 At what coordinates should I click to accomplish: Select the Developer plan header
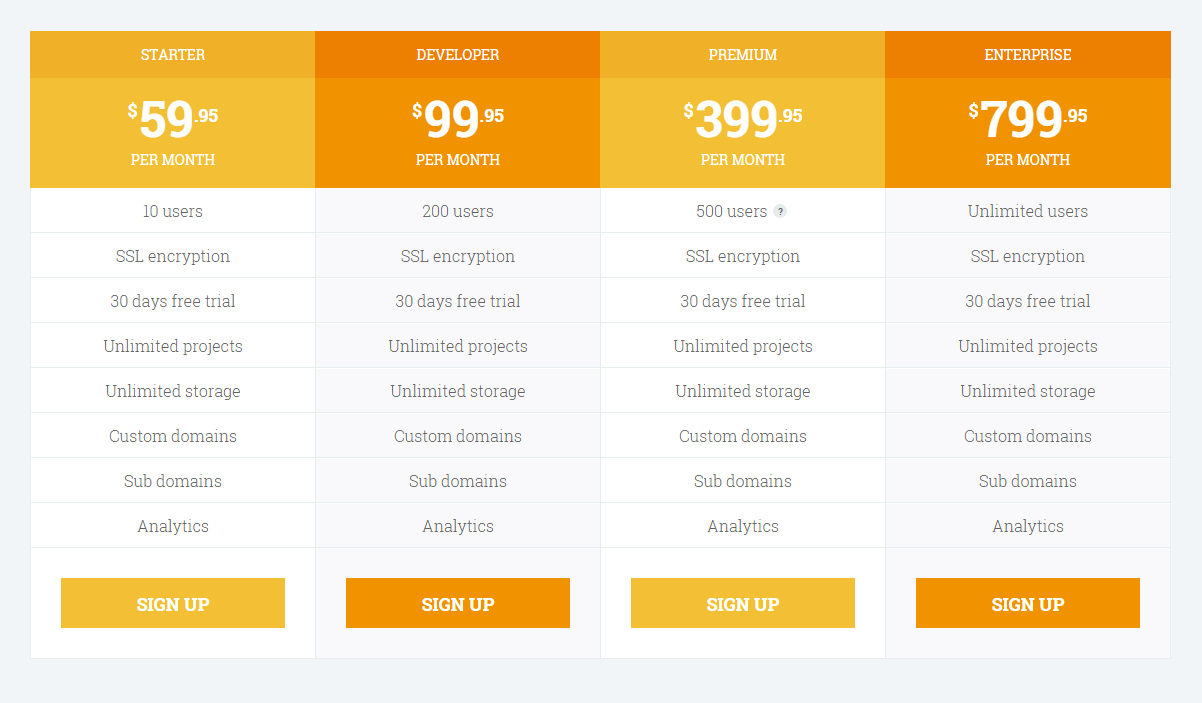click(x=457, y=55)
